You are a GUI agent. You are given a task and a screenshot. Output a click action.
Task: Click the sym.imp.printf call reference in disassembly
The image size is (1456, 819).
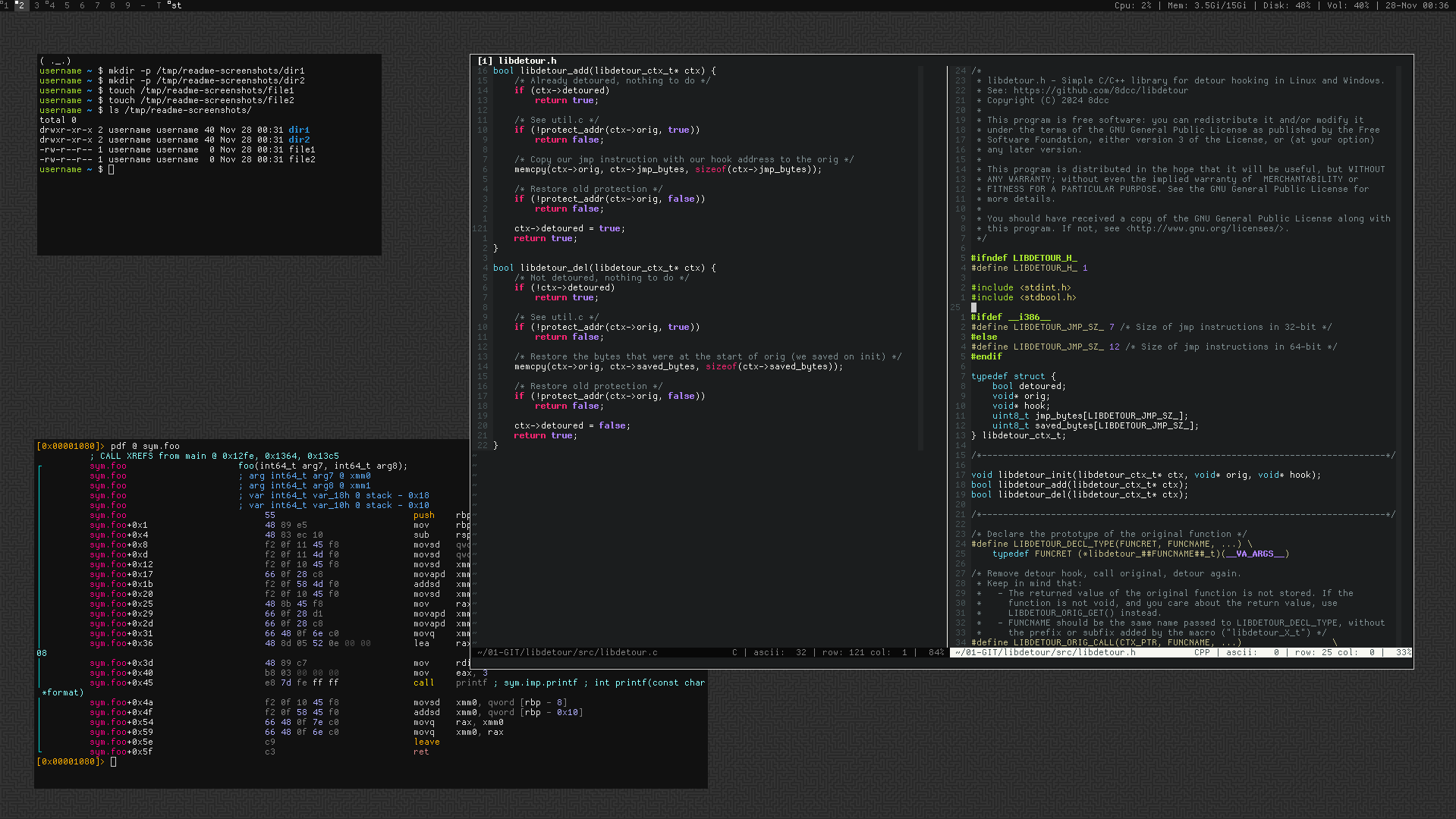coord(540,682)
